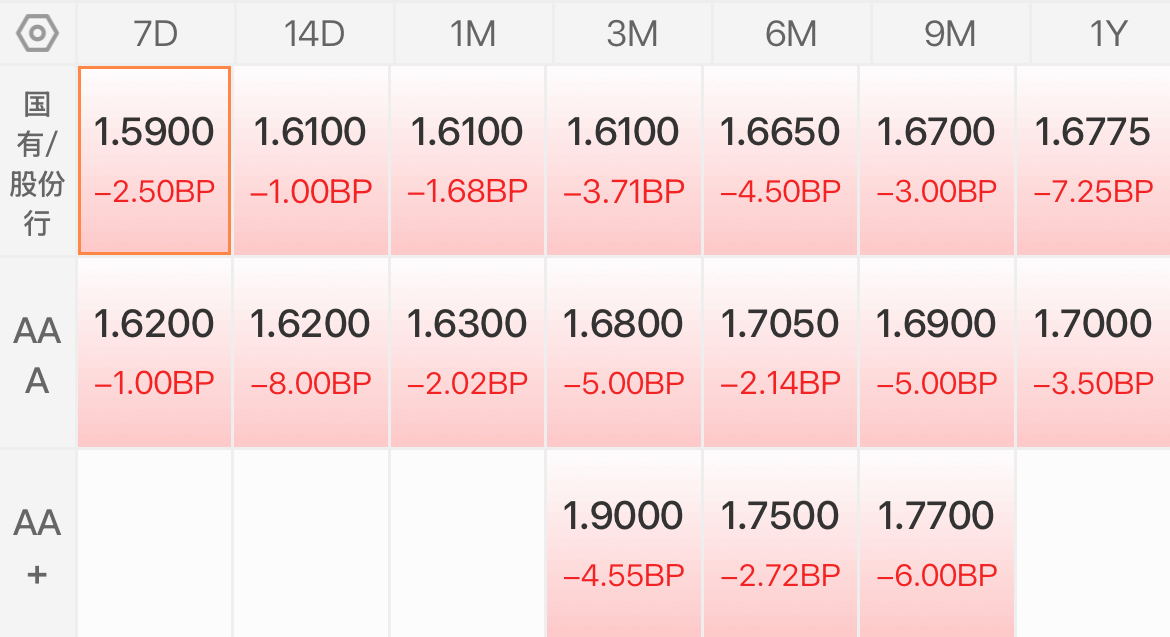Select the 1.6775 one-year cell
The width and height of the screenshot is (1170, 637).
[x=1093, y=160]
